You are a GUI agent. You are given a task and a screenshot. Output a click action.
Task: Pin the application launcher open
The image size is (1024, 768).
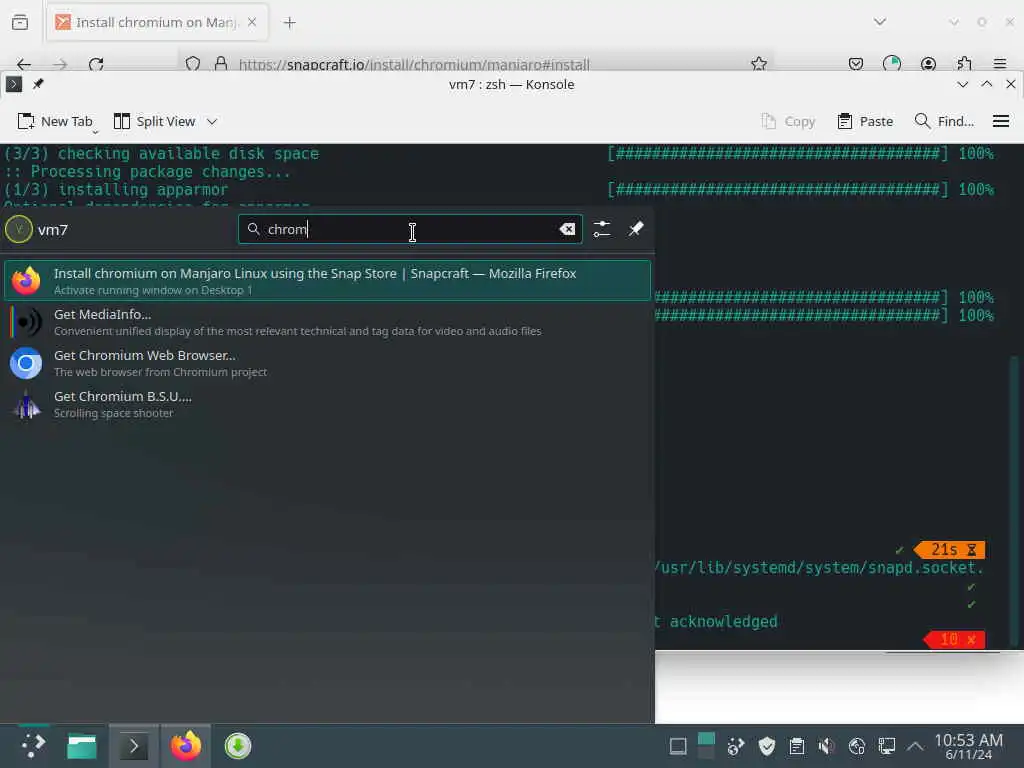(635, 229)
